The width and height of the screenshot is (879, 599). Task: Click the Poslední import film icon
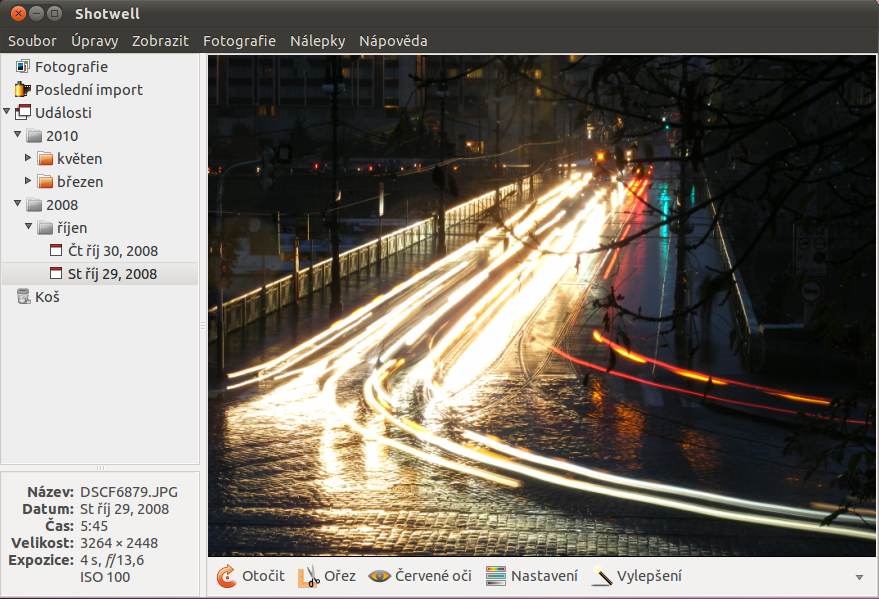pos(22,90)
